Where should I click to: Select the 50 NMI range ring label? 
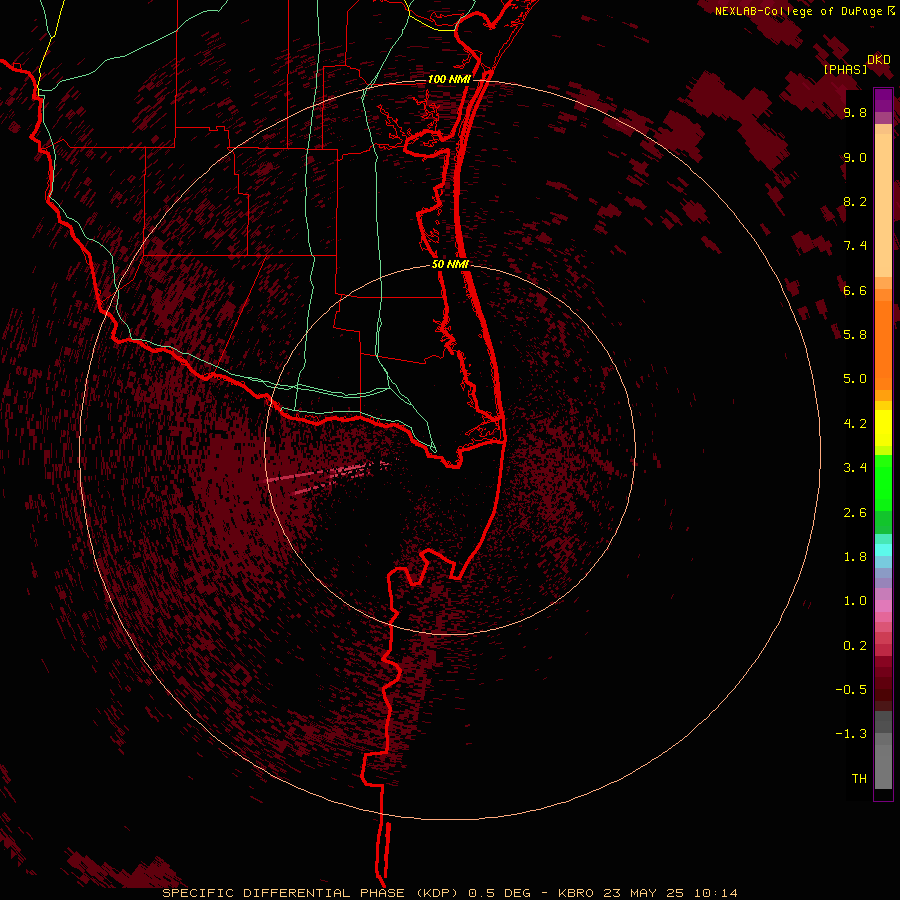pos(450,264)
